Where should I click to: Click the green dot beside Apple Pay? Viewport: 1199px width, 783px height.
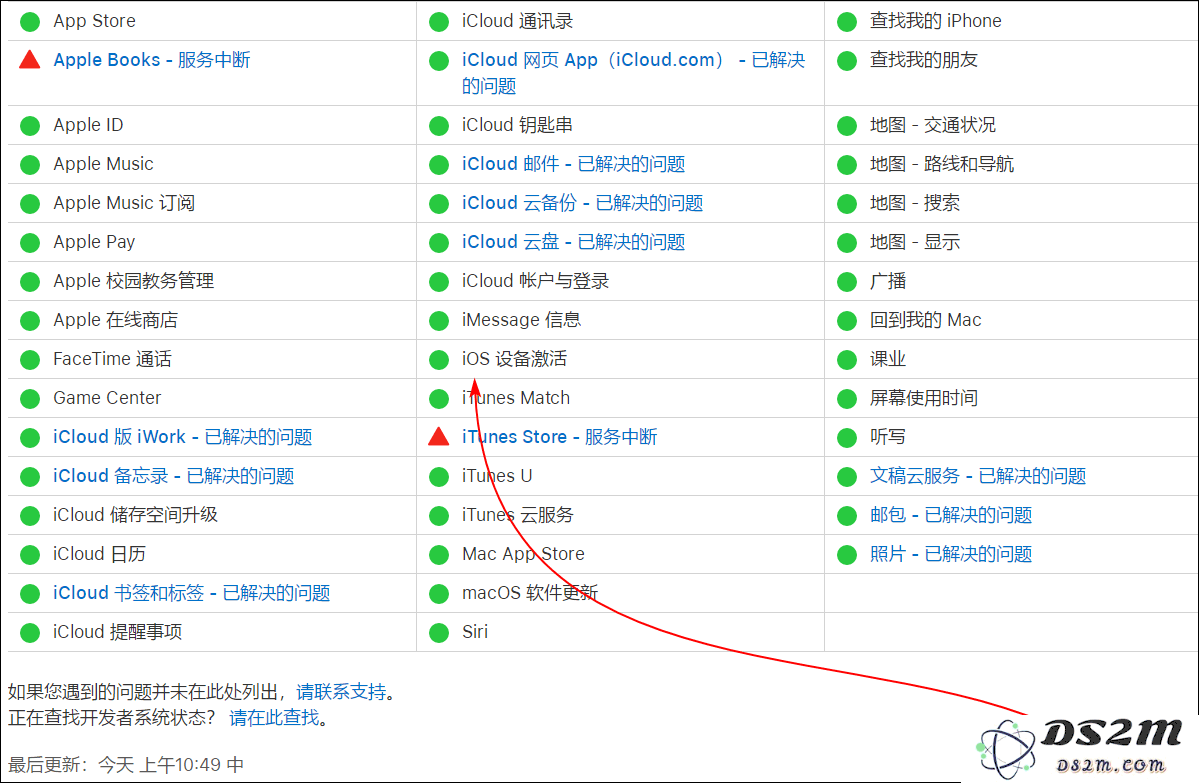point(30,242)
